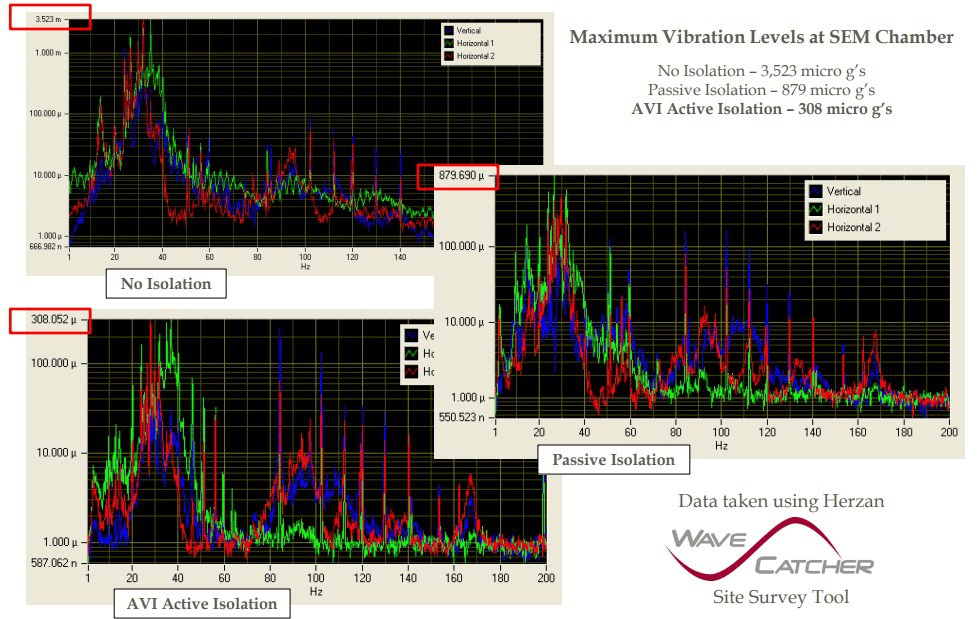The height and width of the screenshot is (619, 977).
Task: Click red Horizontal 2 swatch in Passive Isolation legend
Action: 815,227
